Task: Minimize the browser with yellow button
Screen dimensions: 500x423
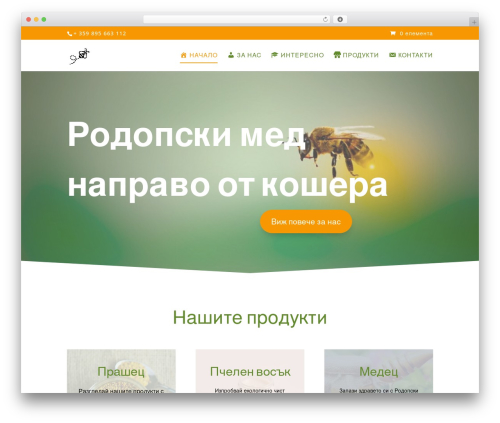Action: coord(36,20)
